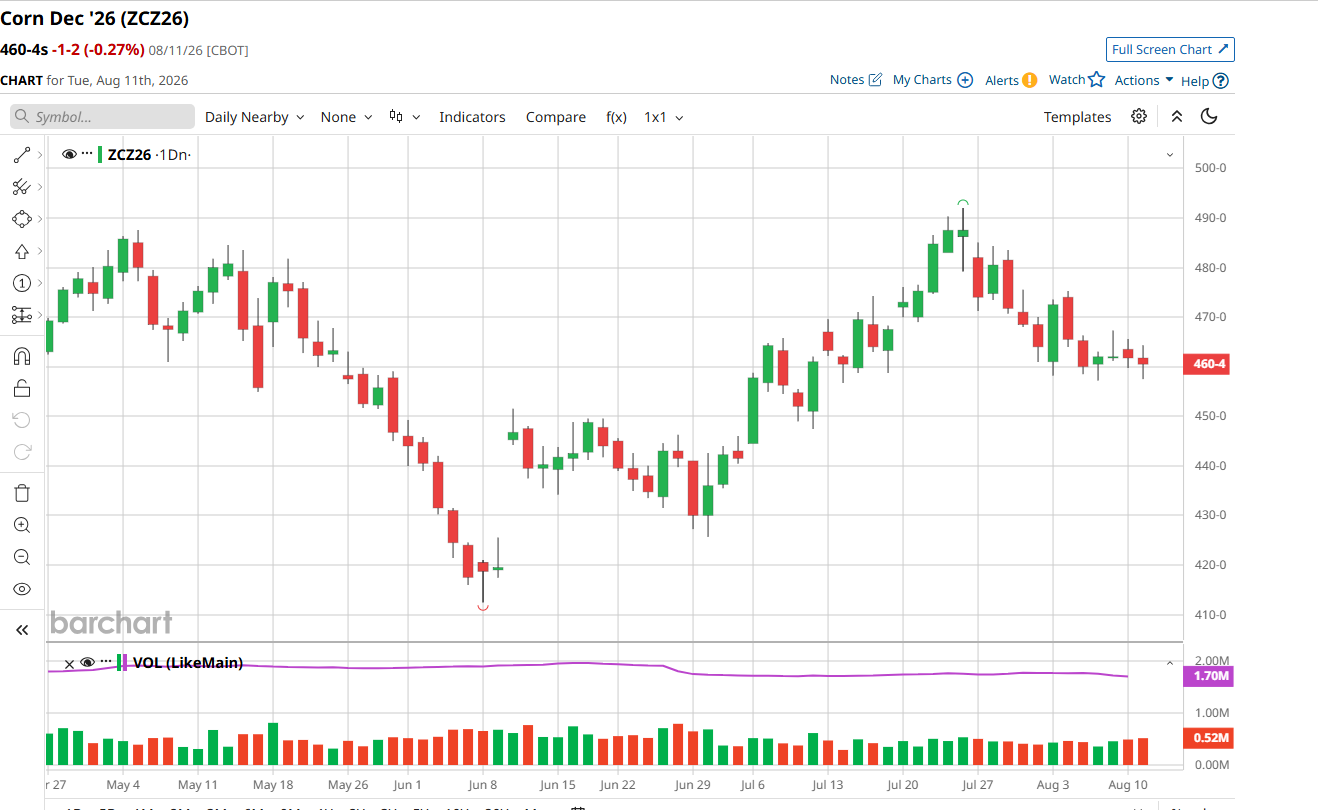1318x810 pixels.
Task: Open the Daily Nearby period dropdown
Action: [254, 117]
